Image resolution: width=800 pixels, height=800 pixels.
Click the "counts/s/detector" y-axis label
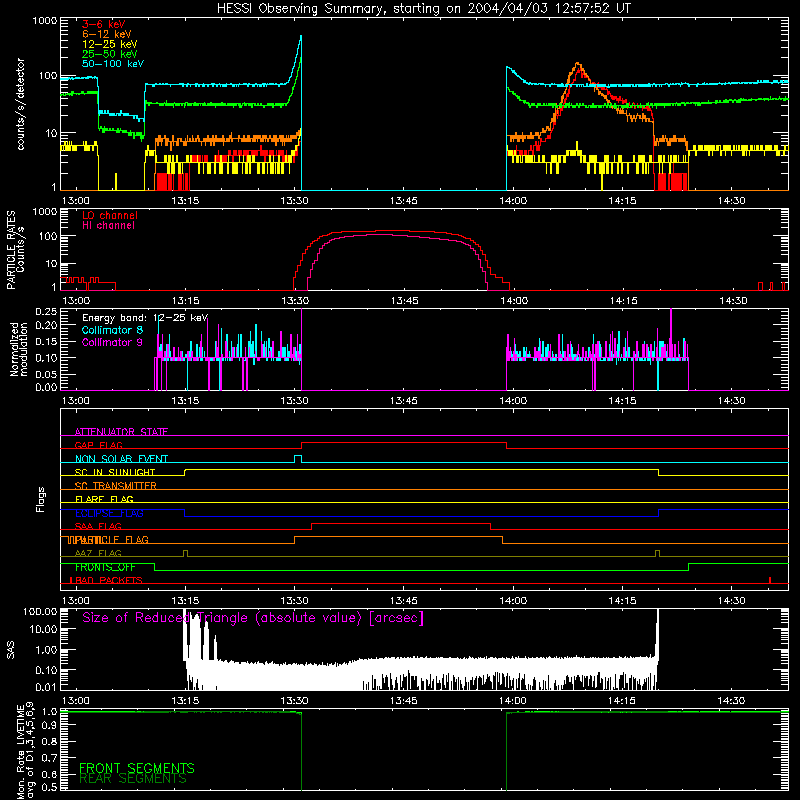21,104
